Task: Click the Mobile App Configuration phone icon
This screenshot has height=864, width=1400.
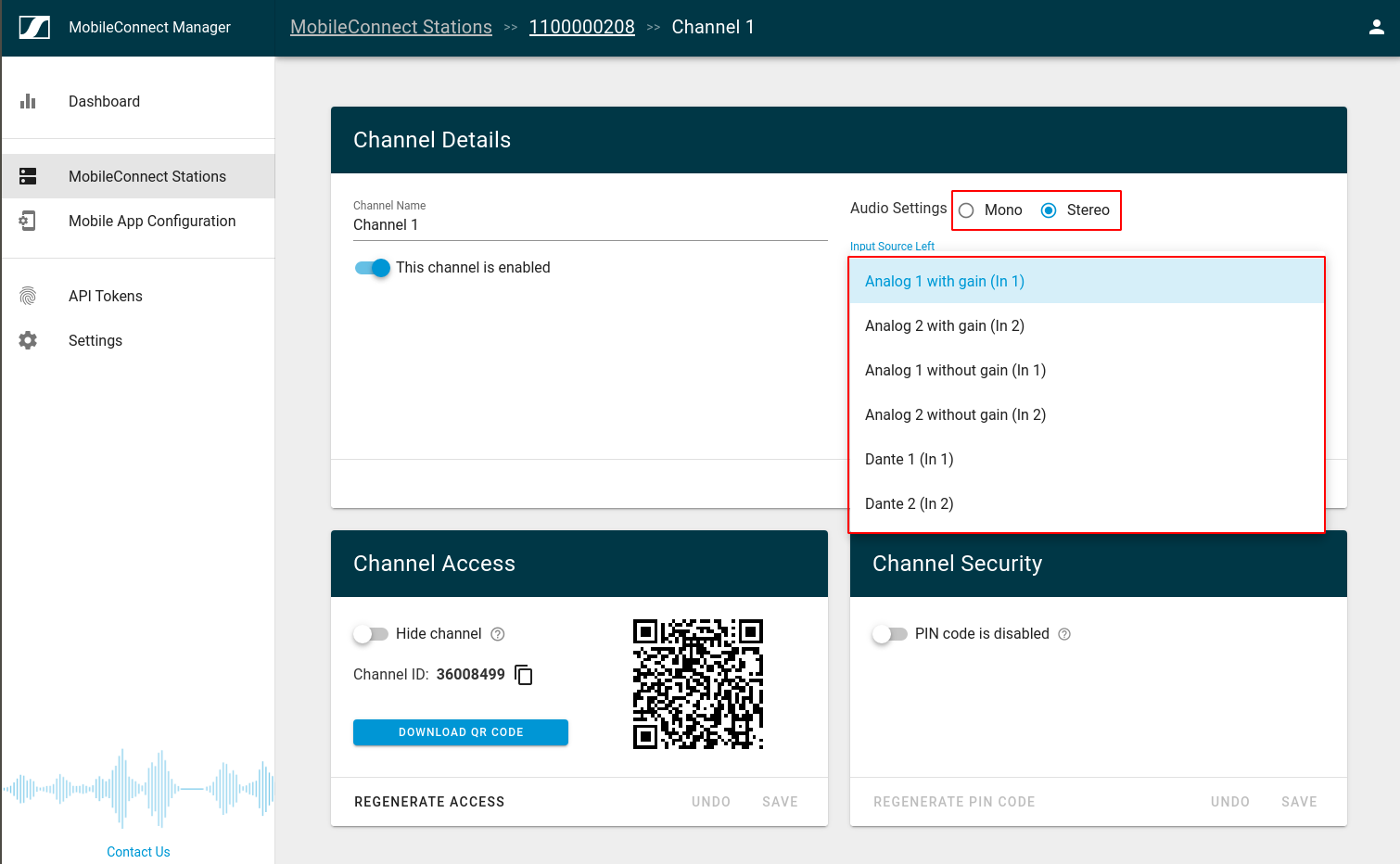Action: (28, 221)
